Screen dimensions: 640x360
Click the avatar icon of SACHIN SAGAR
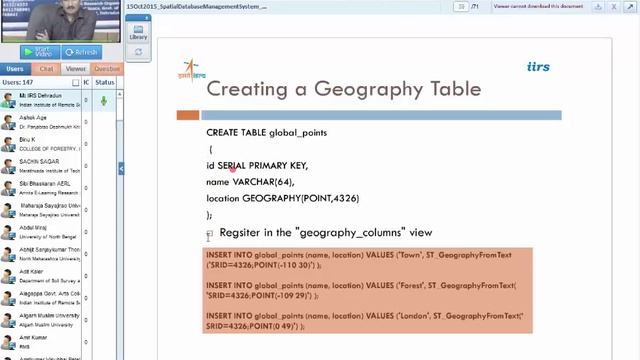pyautogui.click(x=8, y=167)
